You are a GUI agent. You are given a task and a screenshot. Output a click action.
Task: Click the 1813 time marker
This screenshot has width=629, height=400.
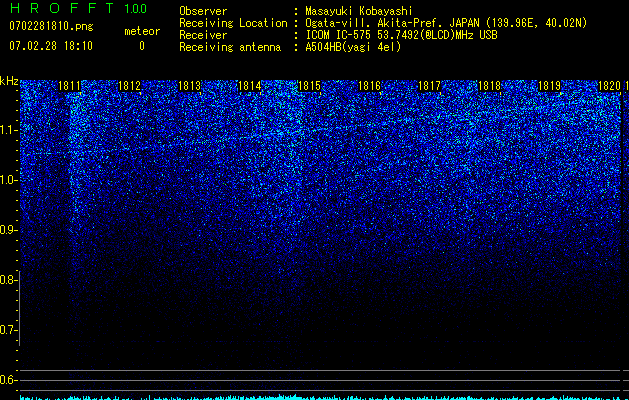pos(189,86)
